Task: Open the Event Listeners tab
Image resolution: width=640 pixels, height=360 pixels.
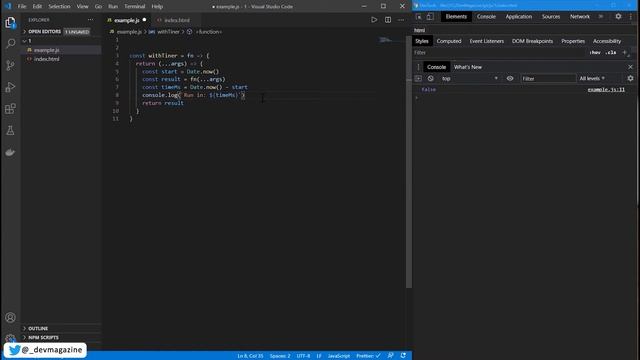Action: pyautogui.click(x=487, y=41)
